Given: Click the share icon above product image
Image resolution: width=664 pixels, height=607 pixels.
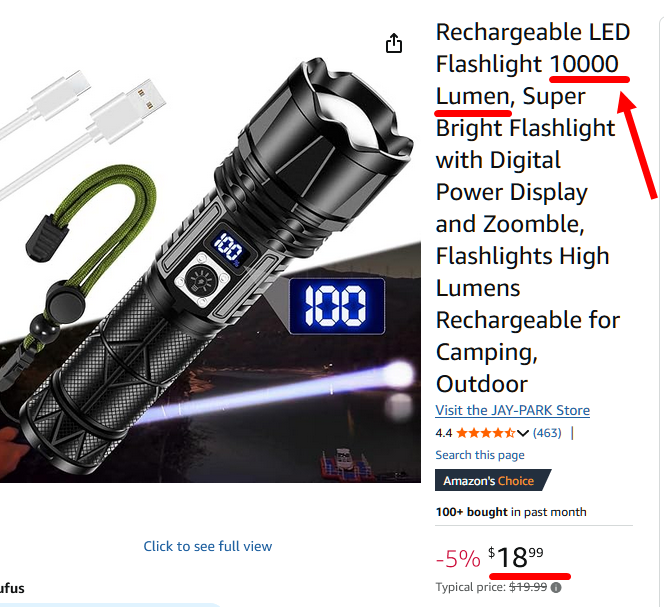Looking at the screenshot, I should 394,43.
